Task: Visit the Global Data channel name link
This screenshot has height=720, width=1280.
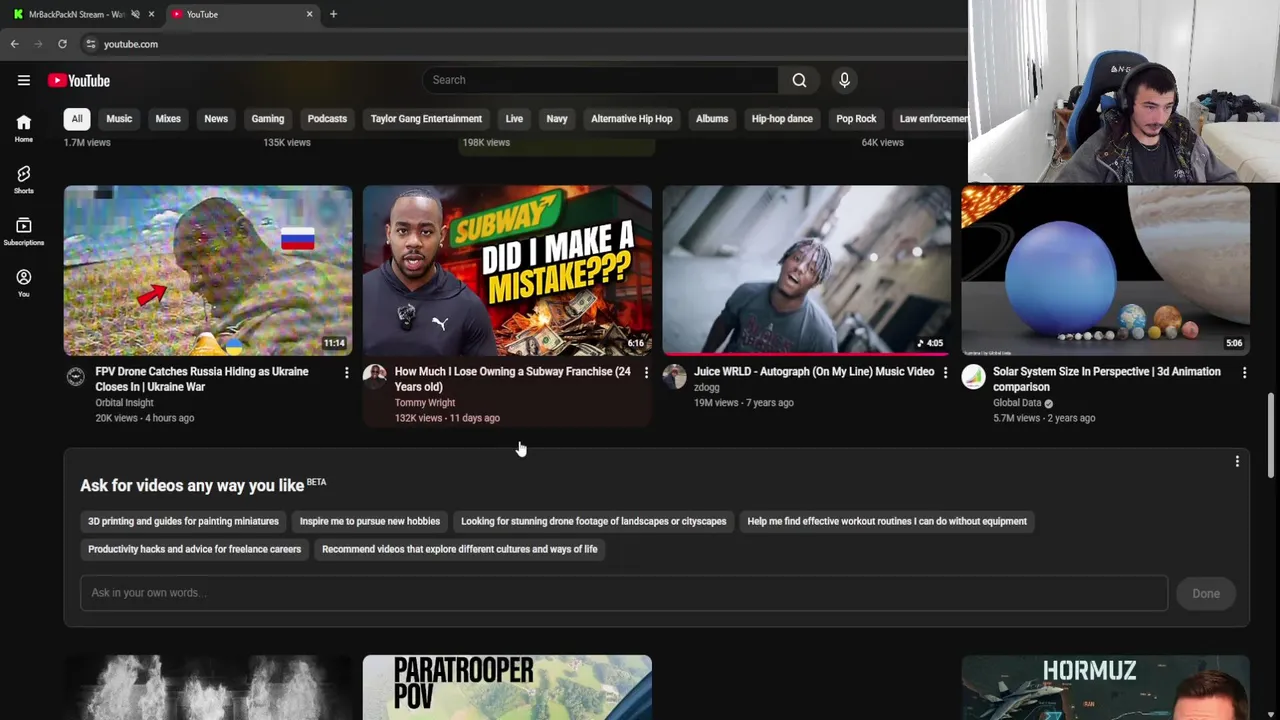Action: pos(1017,403)
